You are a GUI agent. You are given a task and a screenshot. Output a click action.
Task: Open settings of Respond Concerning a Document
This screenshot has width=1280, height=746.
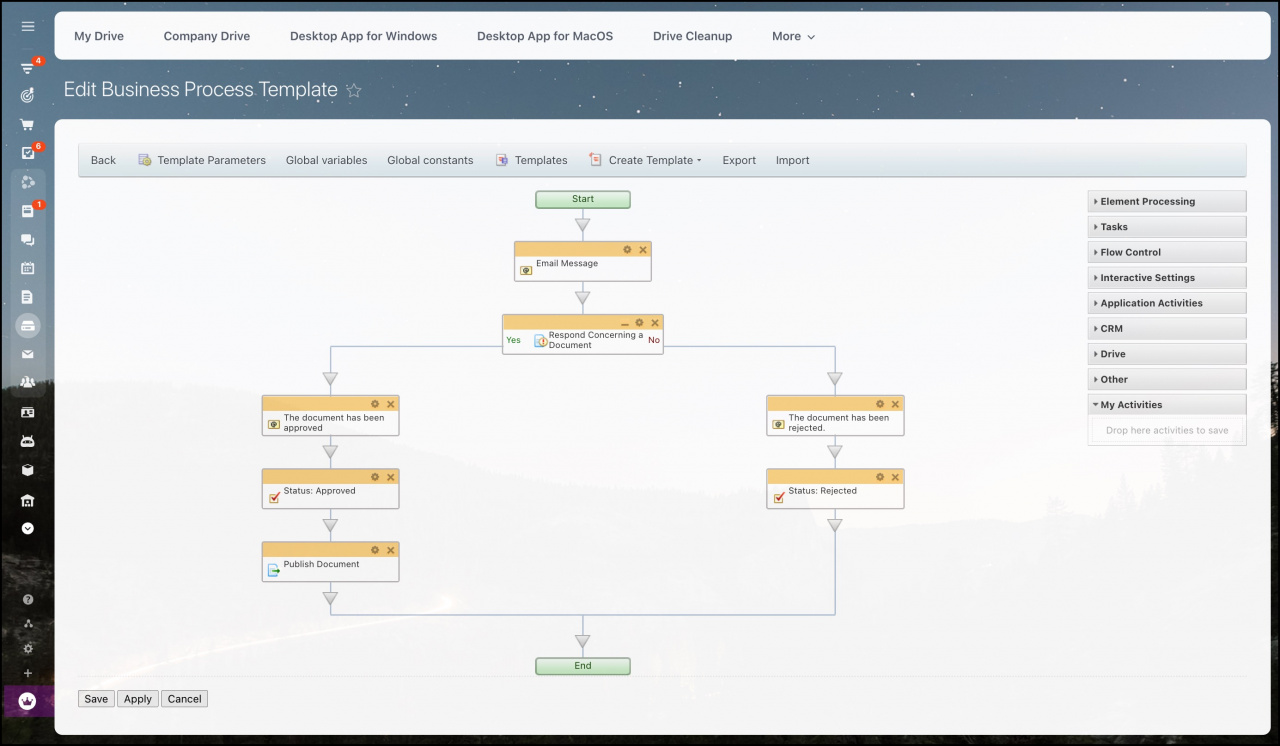click(x=639, y=323)
